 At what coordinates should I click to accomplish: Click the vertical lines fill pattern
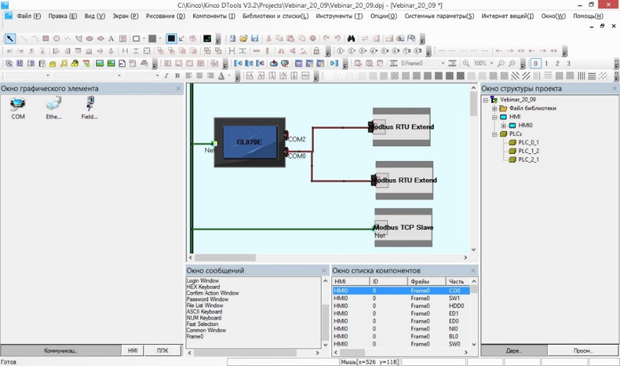(x=581, y=75)
